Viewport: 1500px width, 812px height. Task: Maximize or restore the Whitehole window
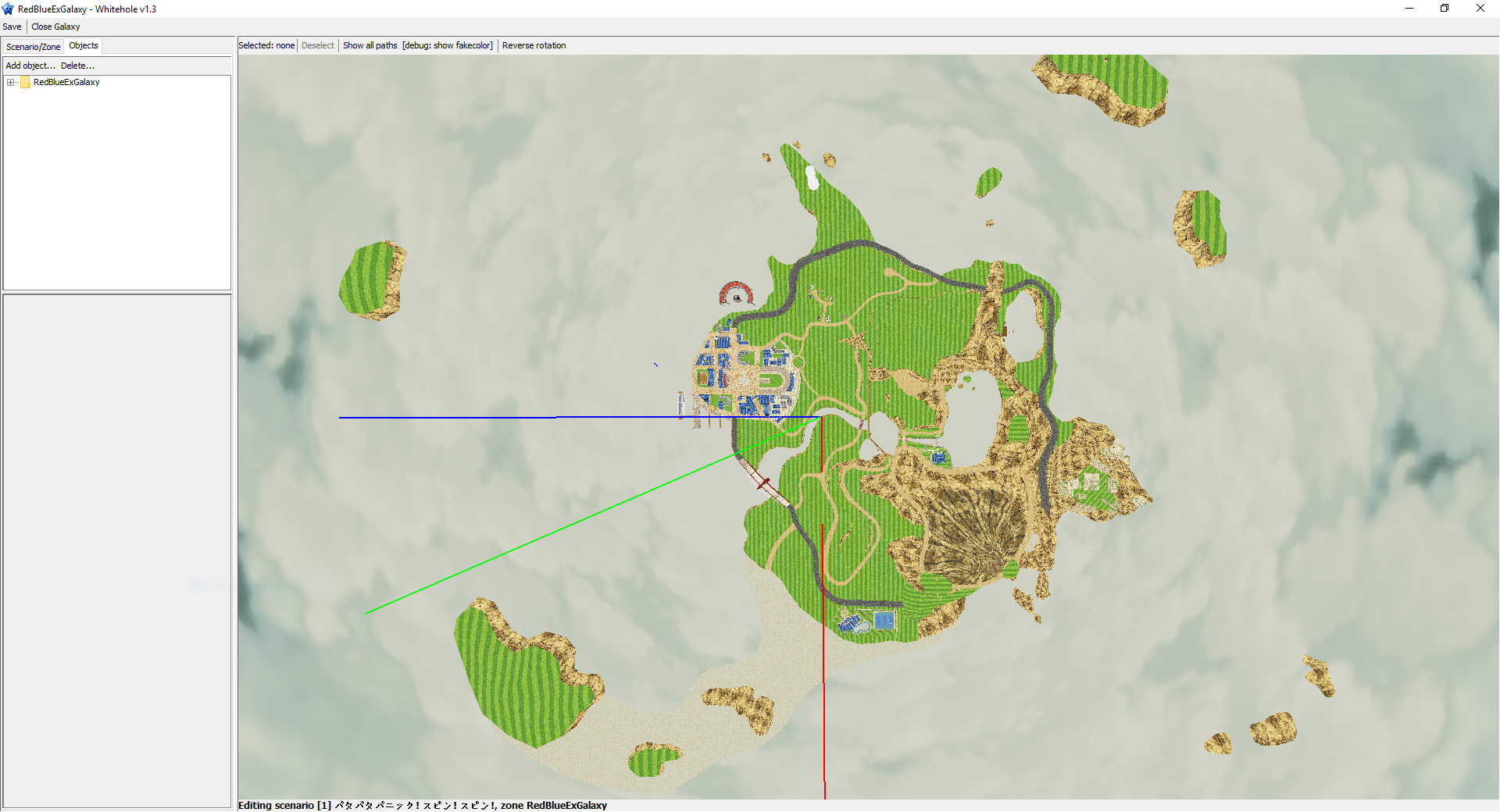pos(1445,9)
